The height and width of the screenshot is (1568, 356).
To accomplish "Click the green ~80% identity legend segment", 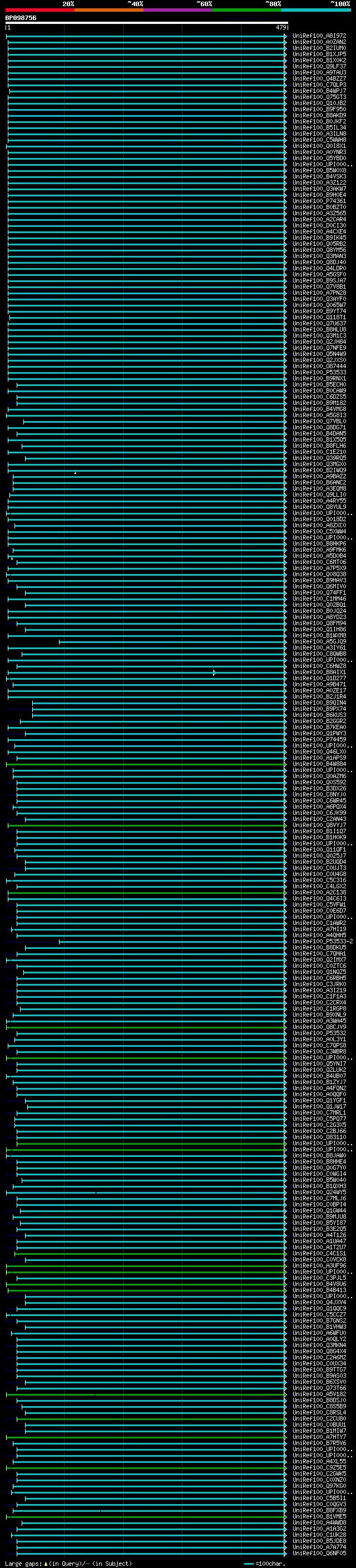I will click(x=247, y=10).
